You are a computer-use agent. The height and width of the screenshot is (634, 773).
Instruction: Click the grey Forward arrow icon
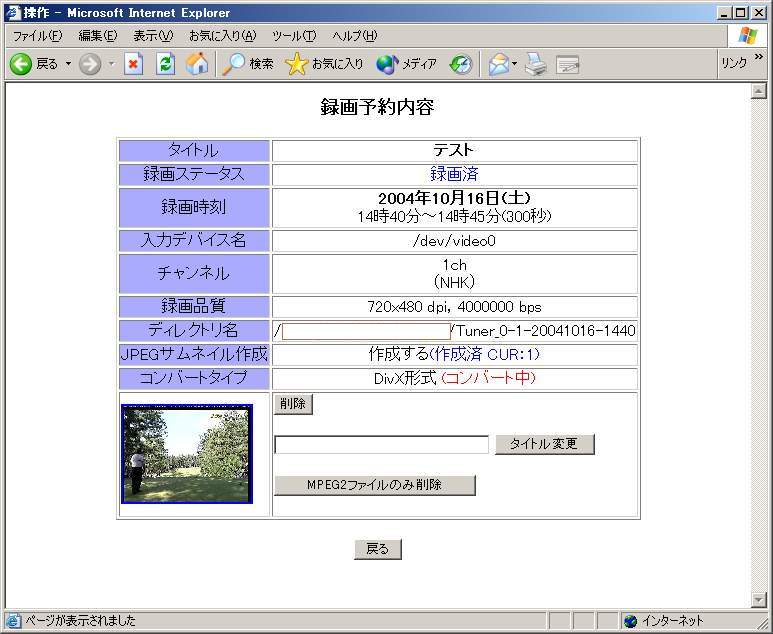coord(90,64)
